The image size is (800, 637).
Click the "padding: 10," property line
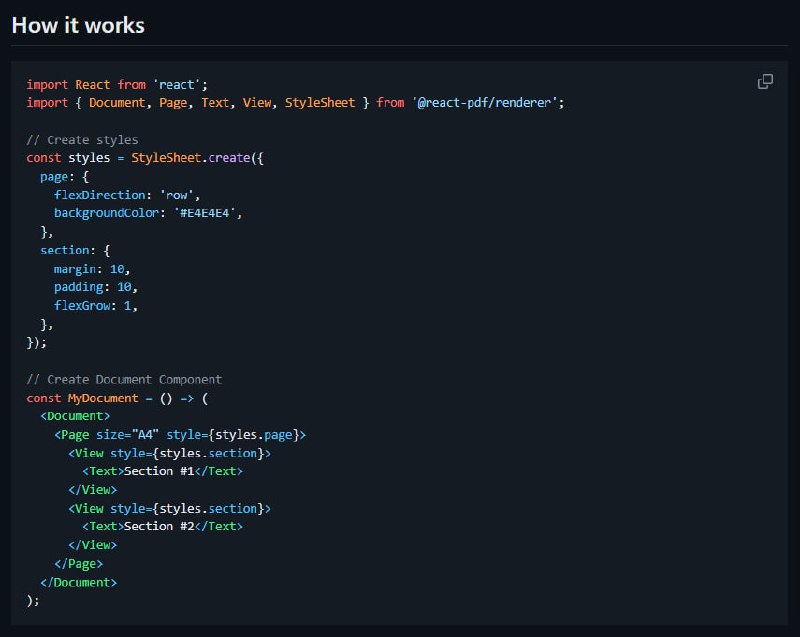pyautogui.click(x=96, y=287)
